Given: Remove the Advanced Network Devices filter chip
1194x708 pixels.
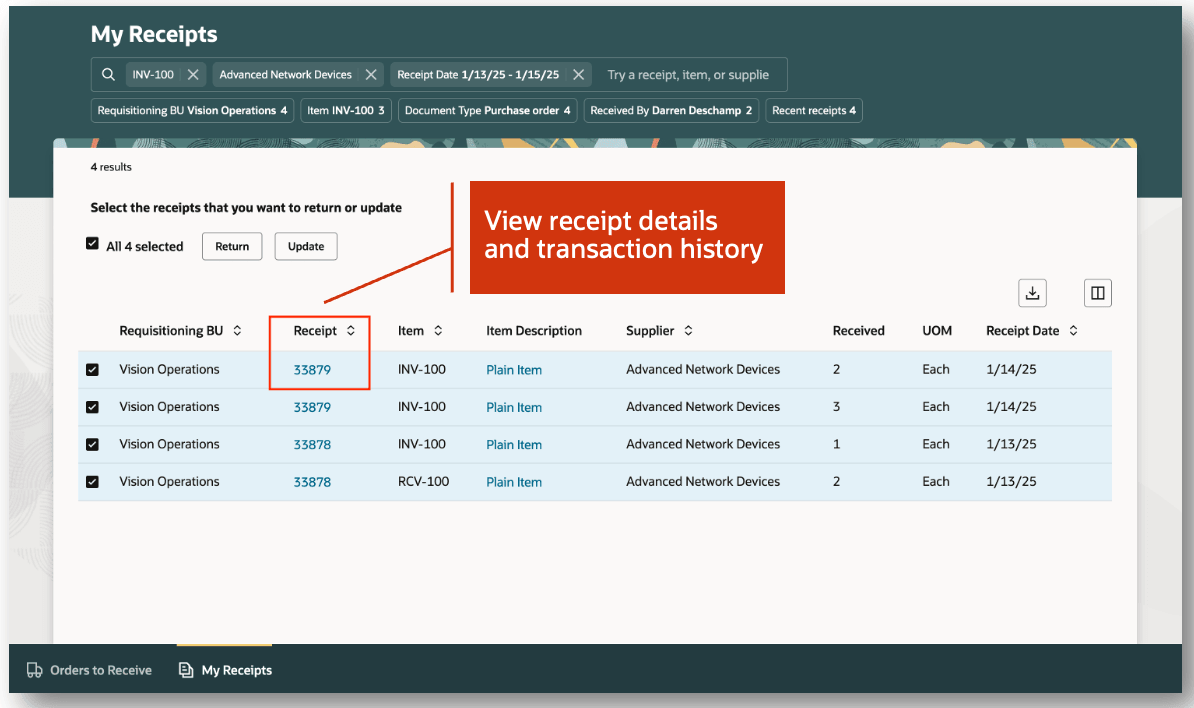Looking at the screenshot, I should point(371,75).
